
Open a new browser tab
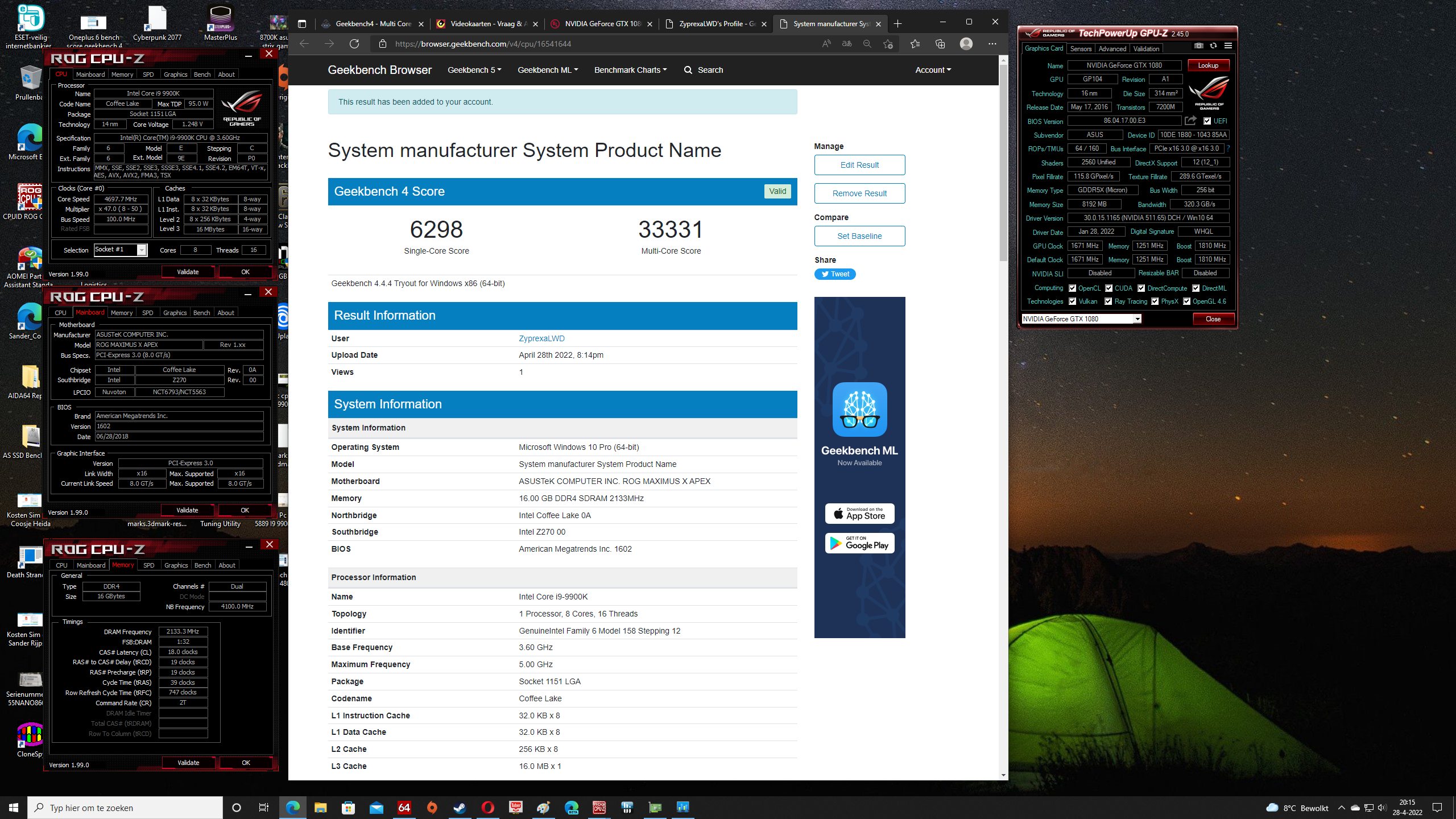tap(897, 24)
